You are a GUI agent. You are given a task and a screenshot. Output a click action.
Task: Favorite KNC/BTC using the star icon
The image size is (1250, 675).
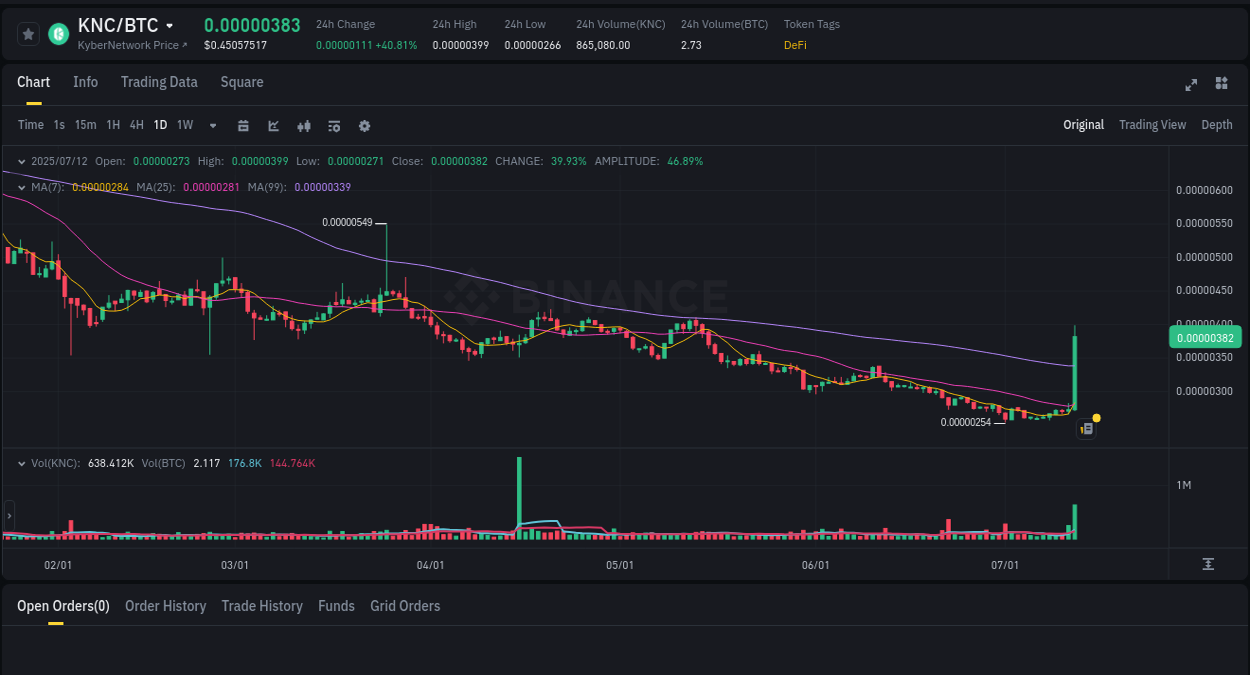pyautogui.click(x=28, y=33)
